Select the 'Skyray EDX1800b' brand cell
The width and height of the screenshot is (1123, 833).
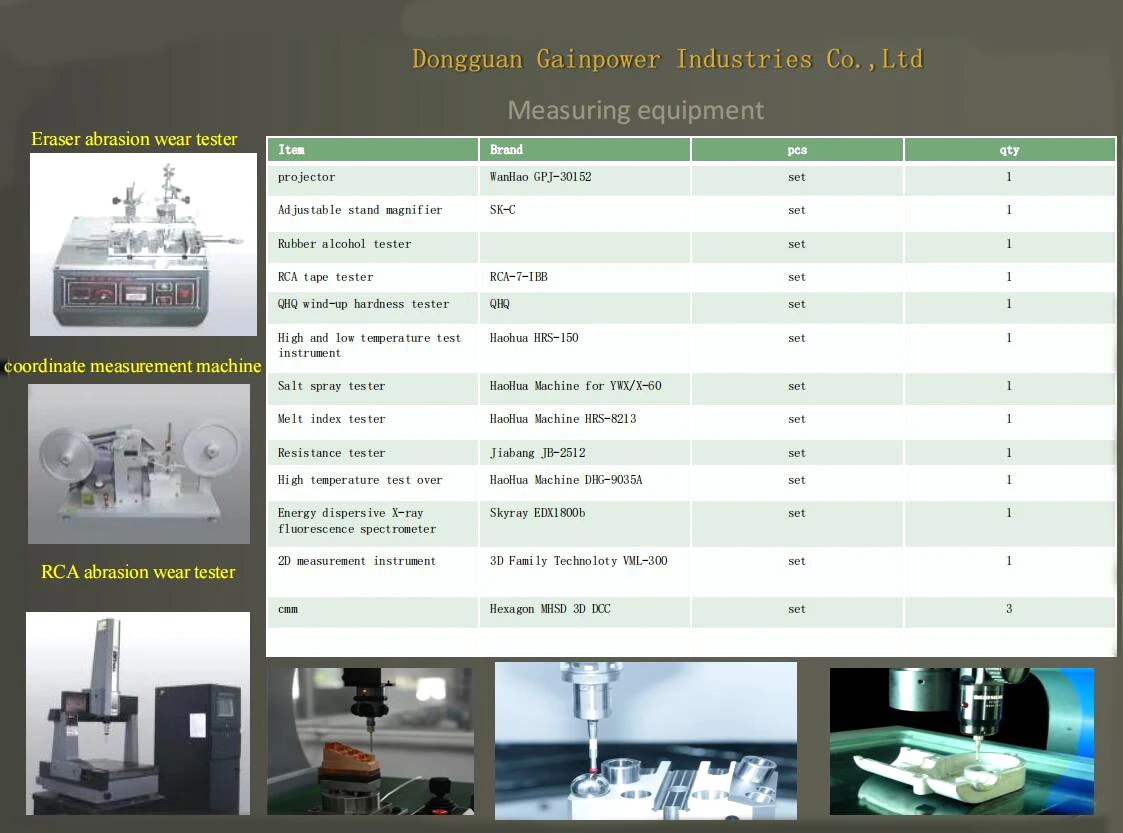[x=537, y=513]
